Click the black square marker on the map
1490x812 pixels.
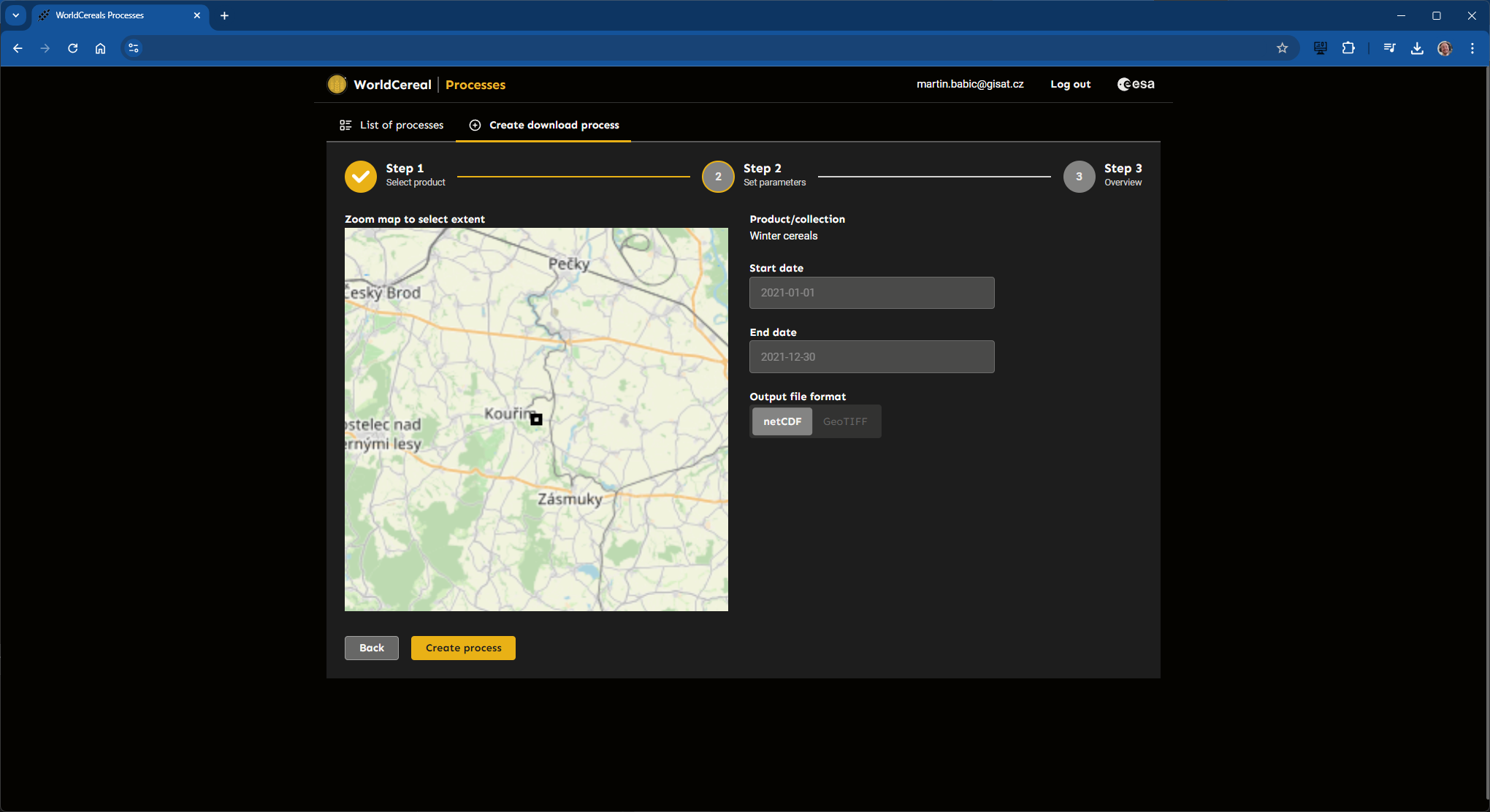(536, 419)
